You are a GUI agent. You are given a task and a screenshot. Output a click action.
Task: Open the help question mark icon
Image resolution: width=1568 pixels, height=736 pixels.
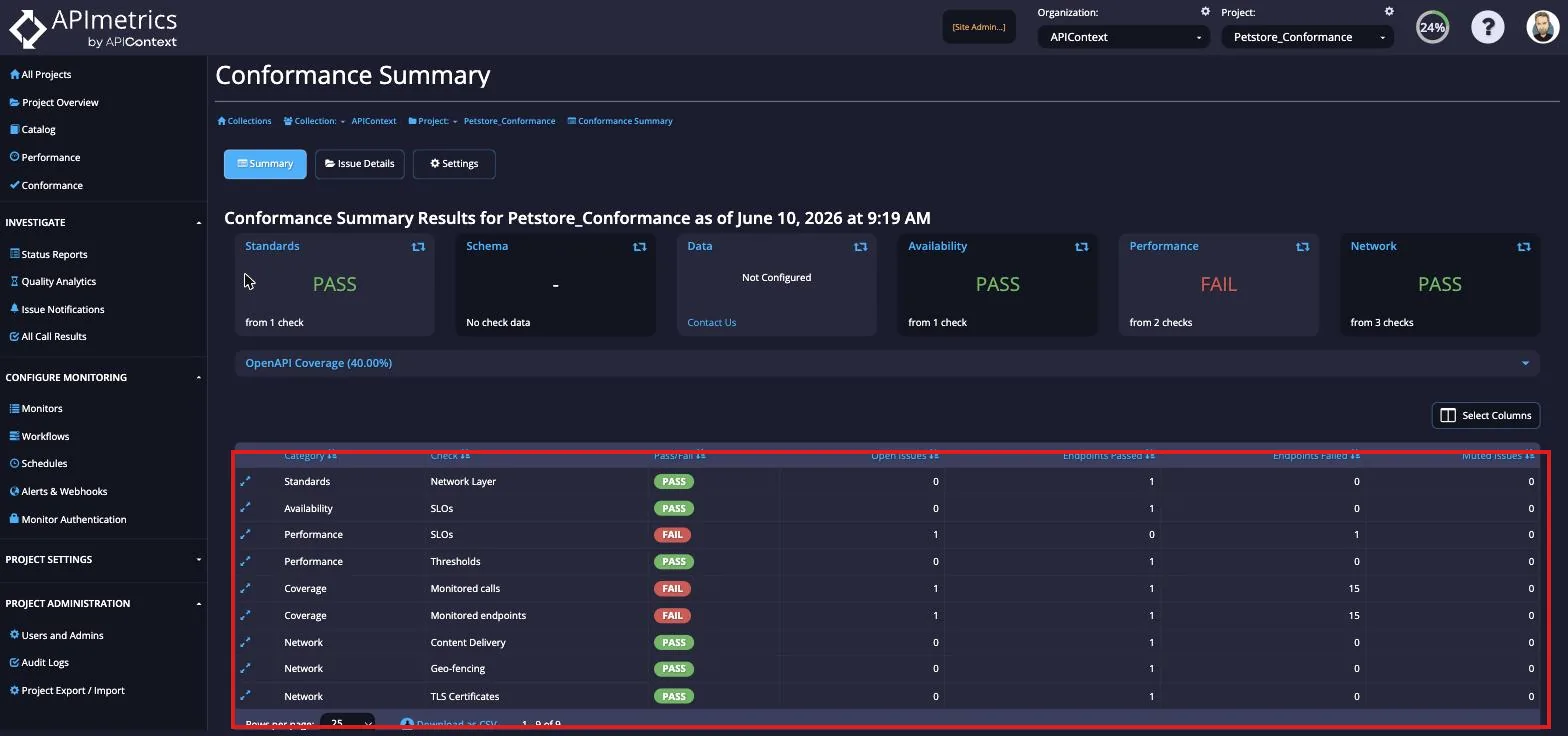[1487, 27]
